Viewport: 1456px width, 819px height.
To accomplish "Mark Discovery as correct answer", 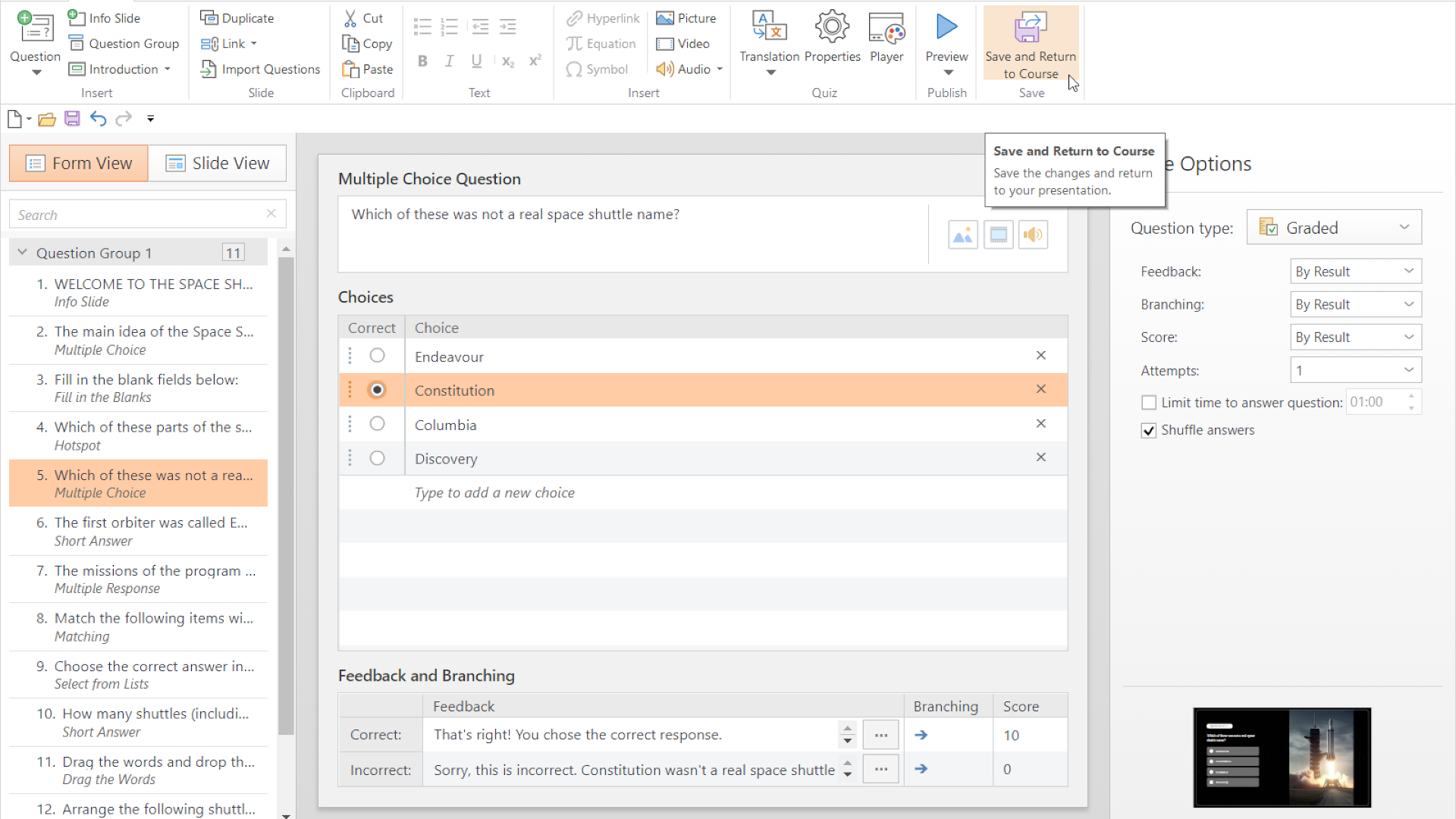I will [377, 458].
